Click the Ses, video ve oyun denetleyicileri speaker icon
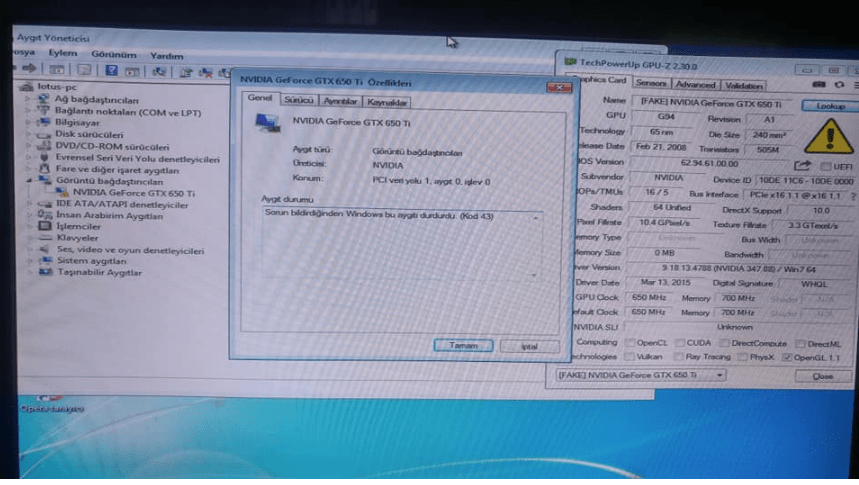 (44, 250)
